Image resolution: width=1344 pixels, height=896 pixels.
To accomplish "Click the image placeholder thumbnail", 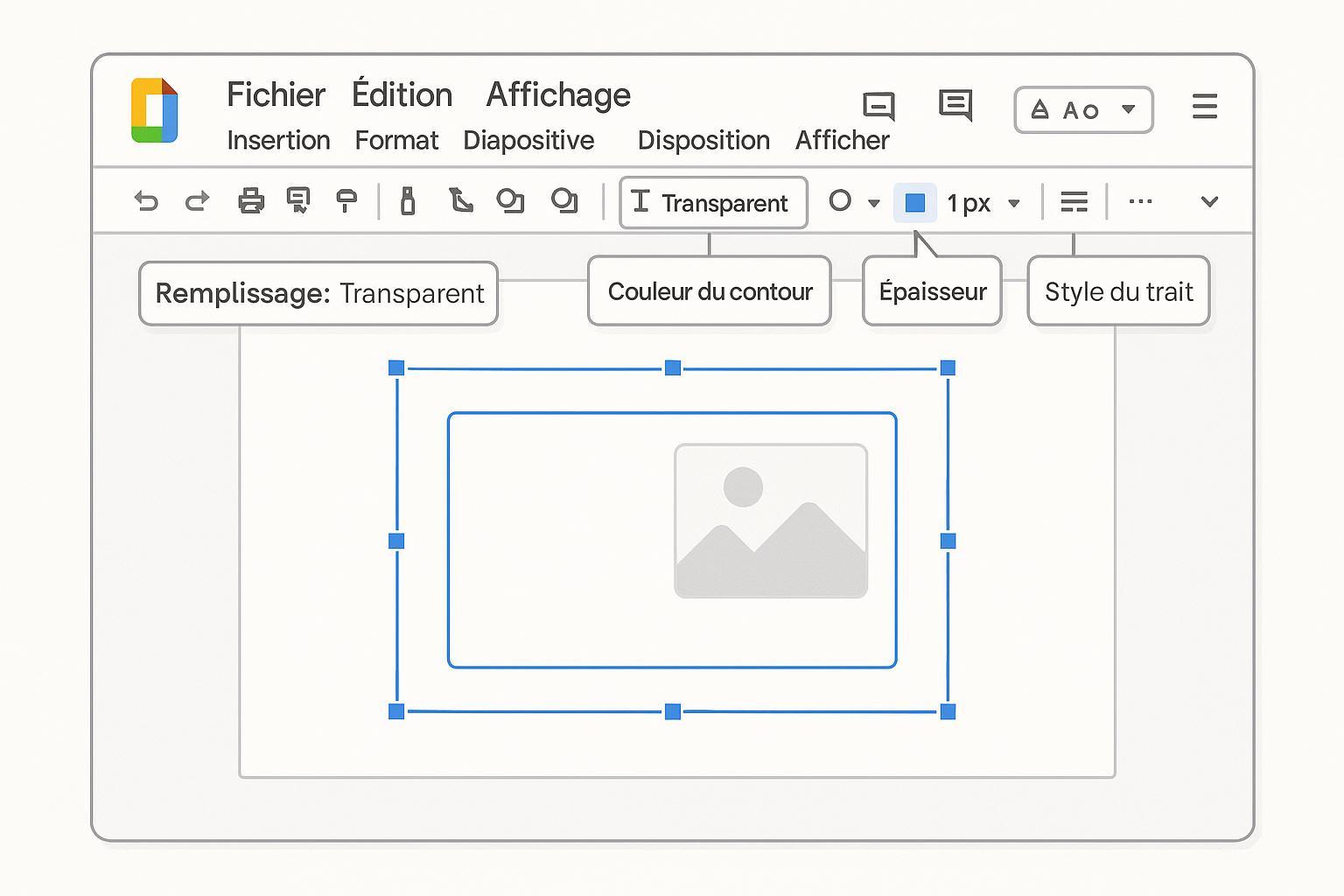I will click(771, 521).
